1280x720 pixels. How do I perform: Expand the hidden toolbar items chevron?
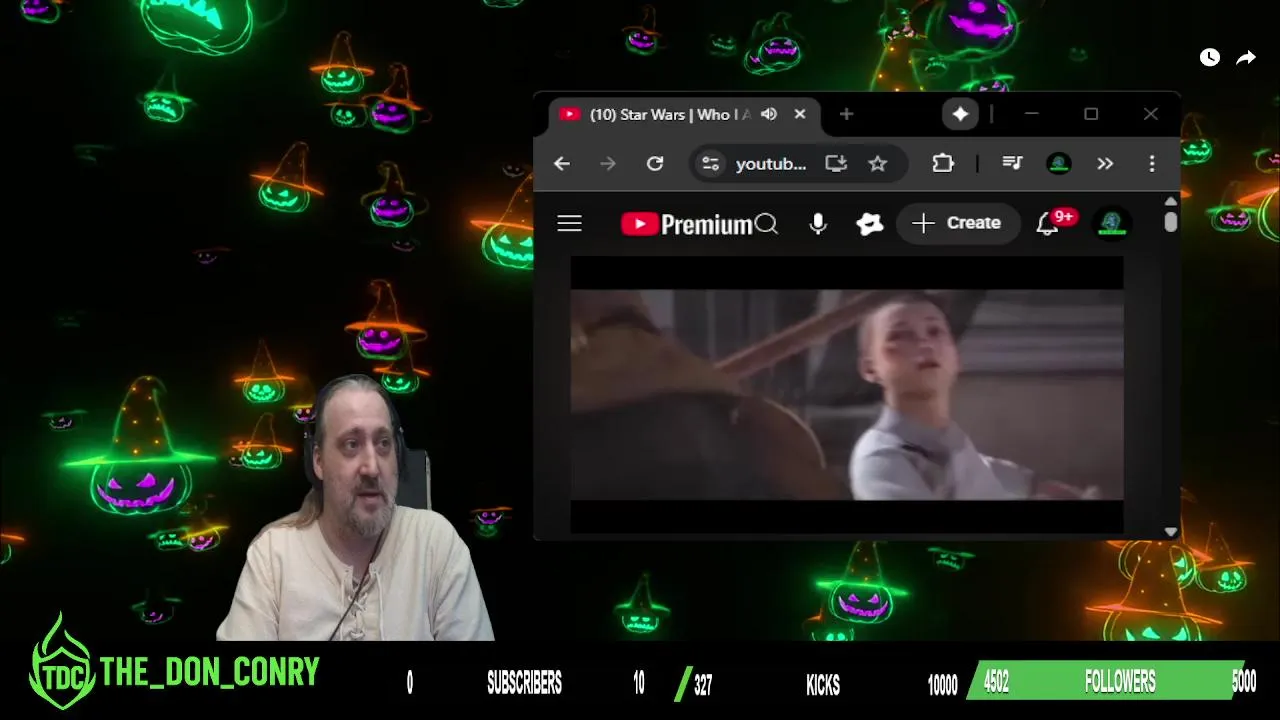point(1105,164)
